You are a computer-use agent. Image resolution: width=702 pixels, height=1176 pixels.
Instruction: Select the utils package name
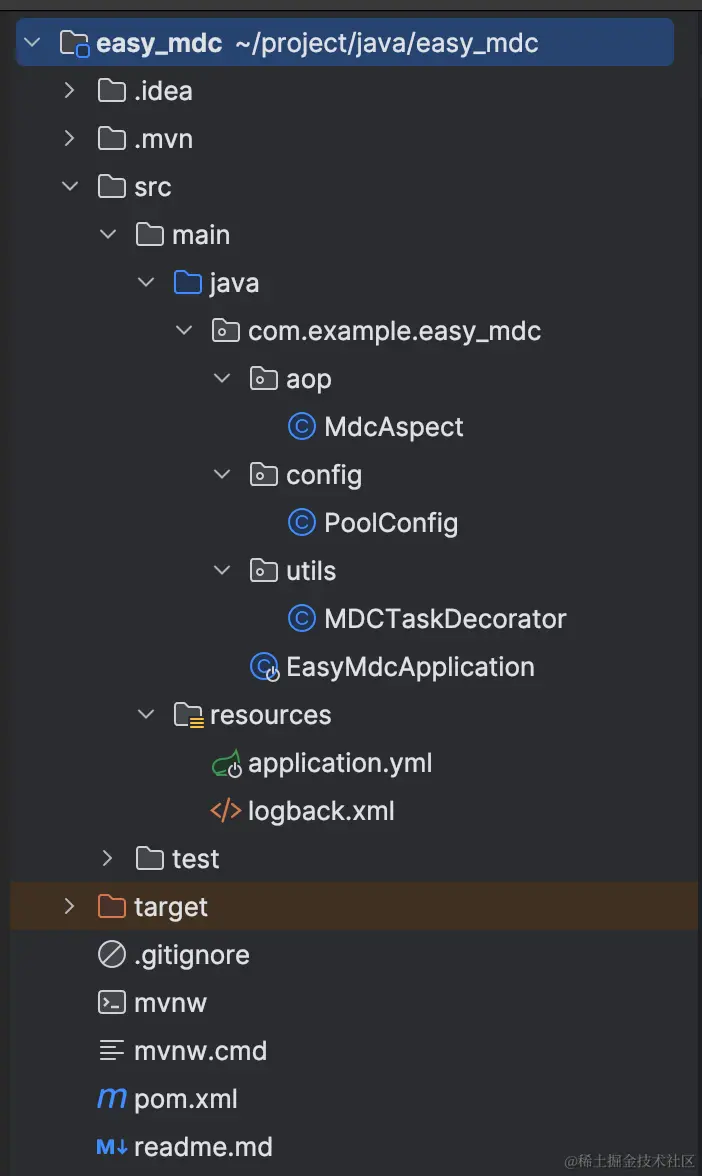pyautogui.click(x=310, y=571)
